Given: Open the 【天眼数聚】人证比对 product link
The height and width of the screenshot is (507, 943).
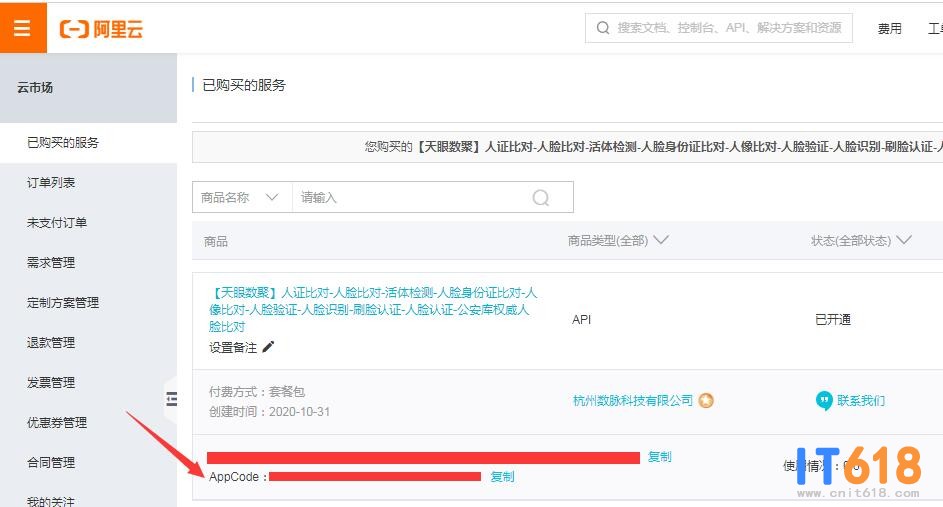Looking at the screenshot, I should (x=373, y=309).
